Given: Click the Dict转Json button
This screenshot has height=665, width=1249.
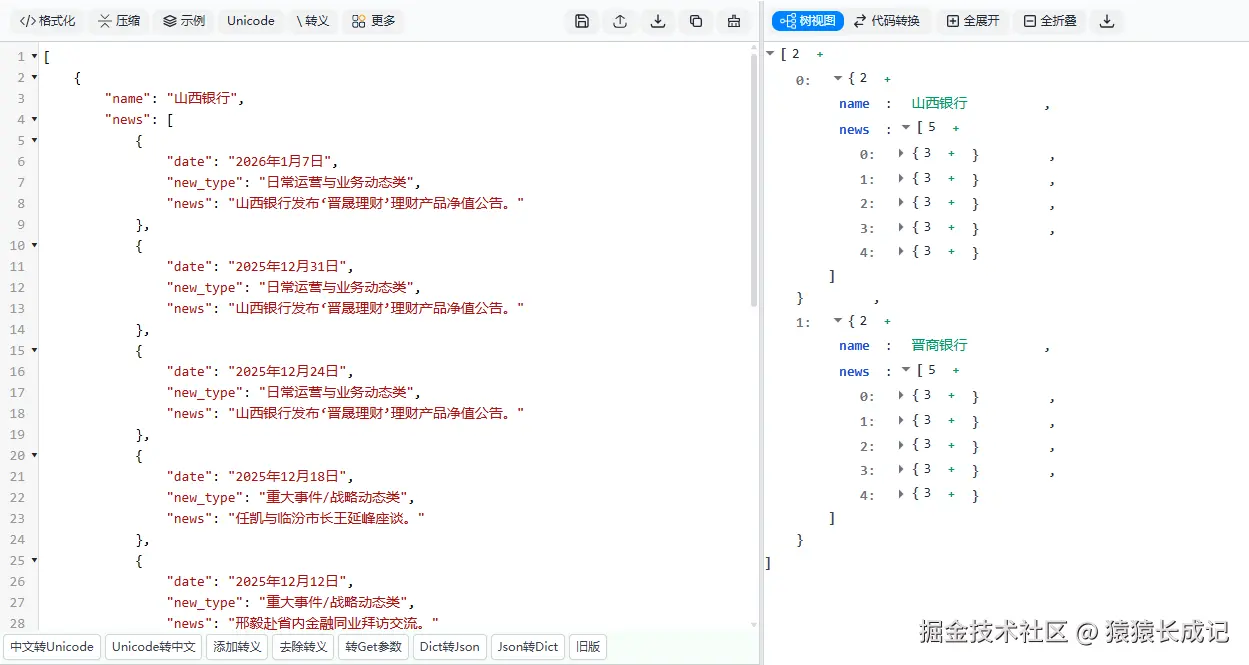Looking at the screenshot, I should pos(450,647).
